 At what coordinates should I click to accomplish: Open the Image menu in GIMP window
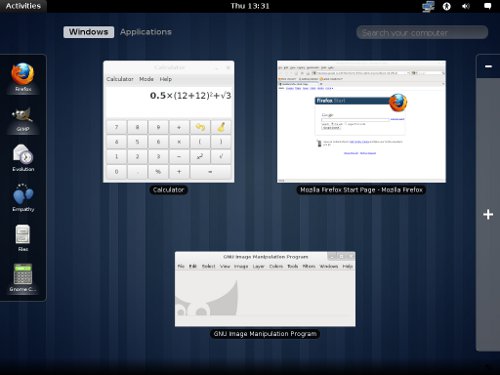(241, 266)
